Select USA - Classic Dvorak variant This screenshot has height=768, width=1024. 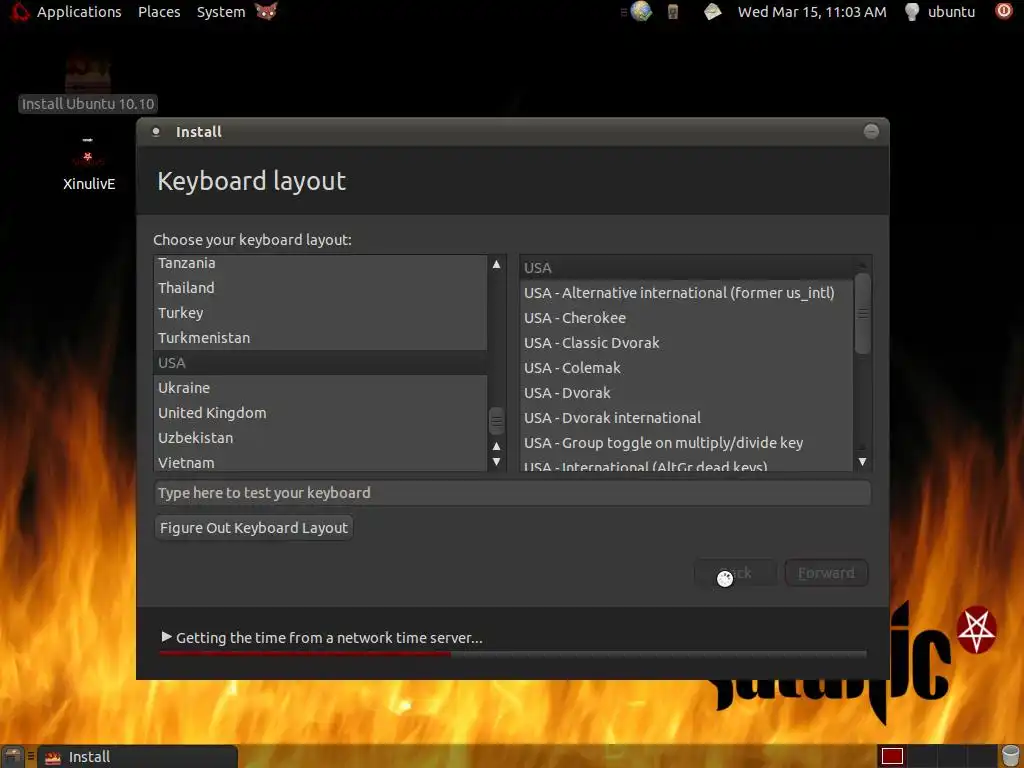pos(686,343)
